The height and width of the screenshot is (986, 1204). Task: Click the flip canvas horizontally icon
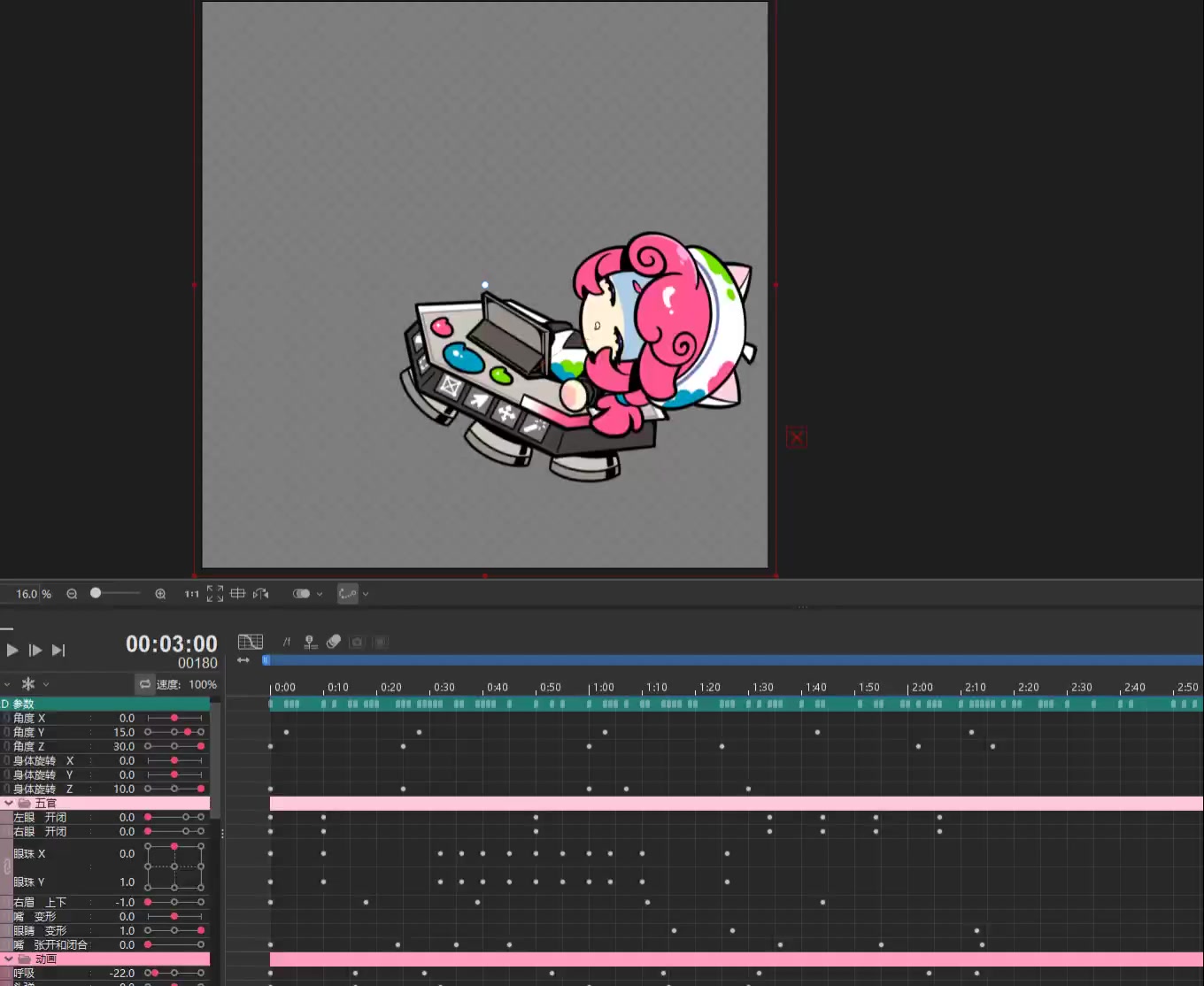click(x=260, y=594)
